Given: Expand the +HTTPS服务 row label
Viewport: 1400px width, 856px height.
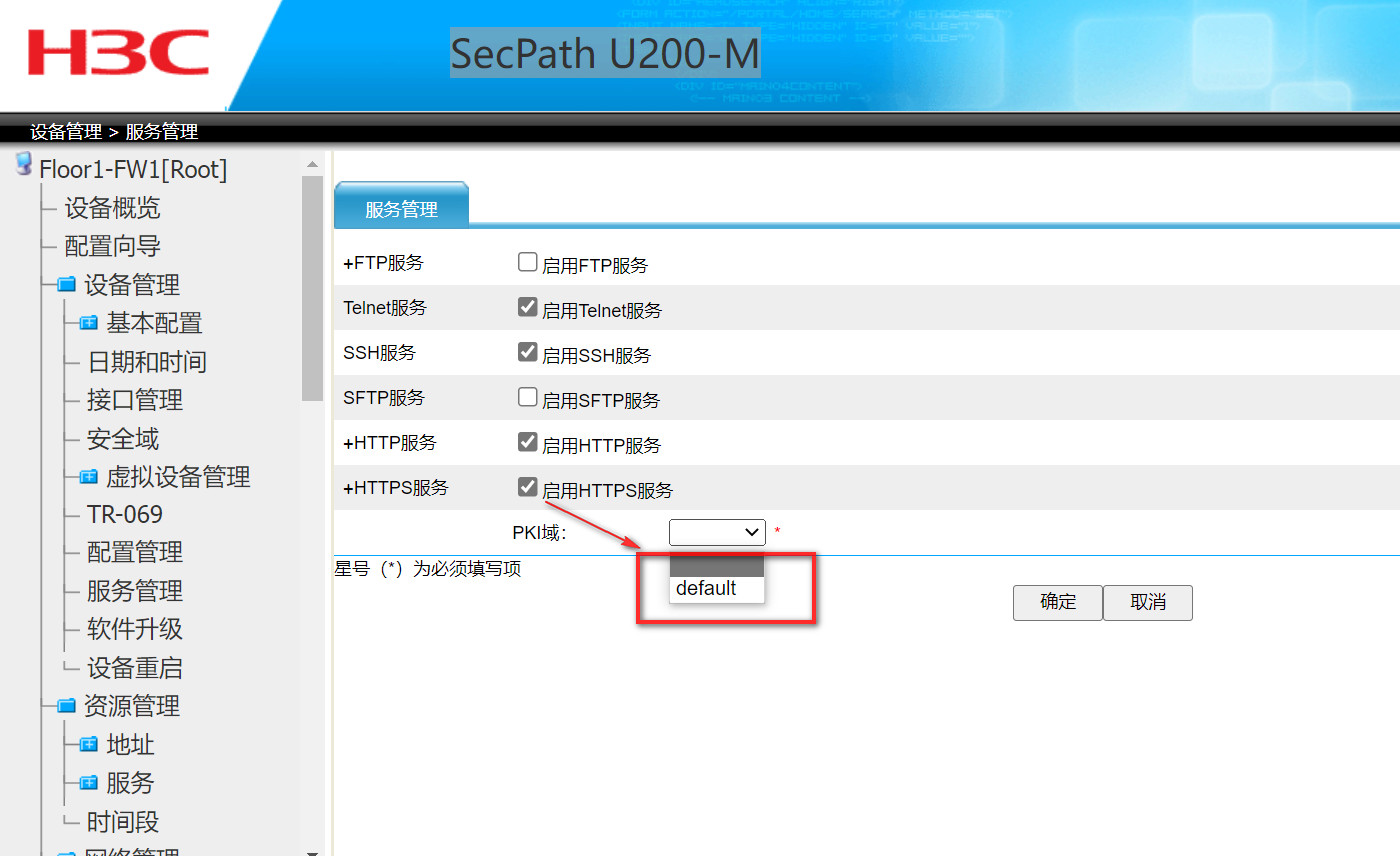Looking at the screenshot, I should [395, 488].
